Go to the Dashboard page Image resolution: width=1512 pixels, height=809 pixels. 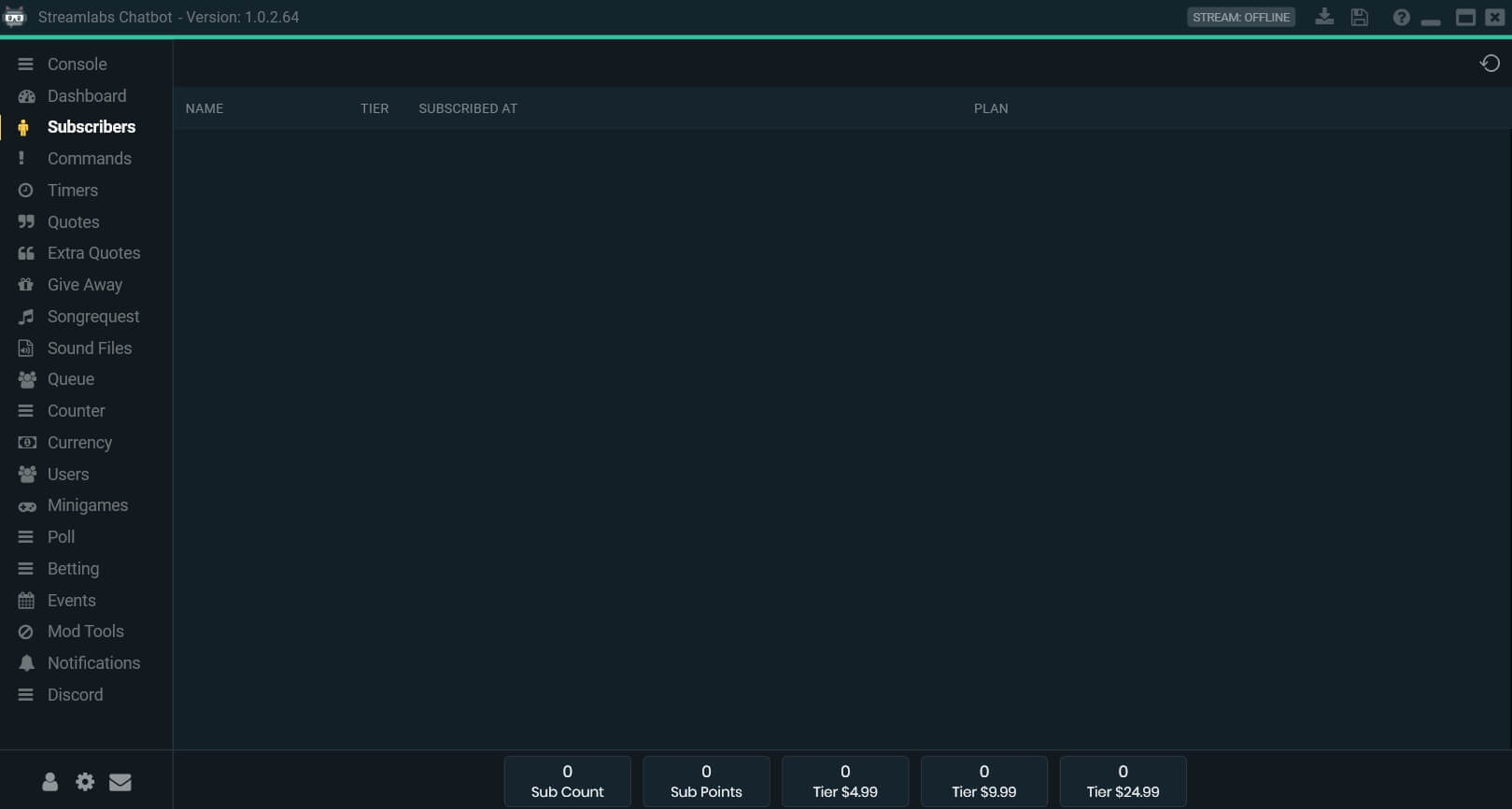click(86, 96)
